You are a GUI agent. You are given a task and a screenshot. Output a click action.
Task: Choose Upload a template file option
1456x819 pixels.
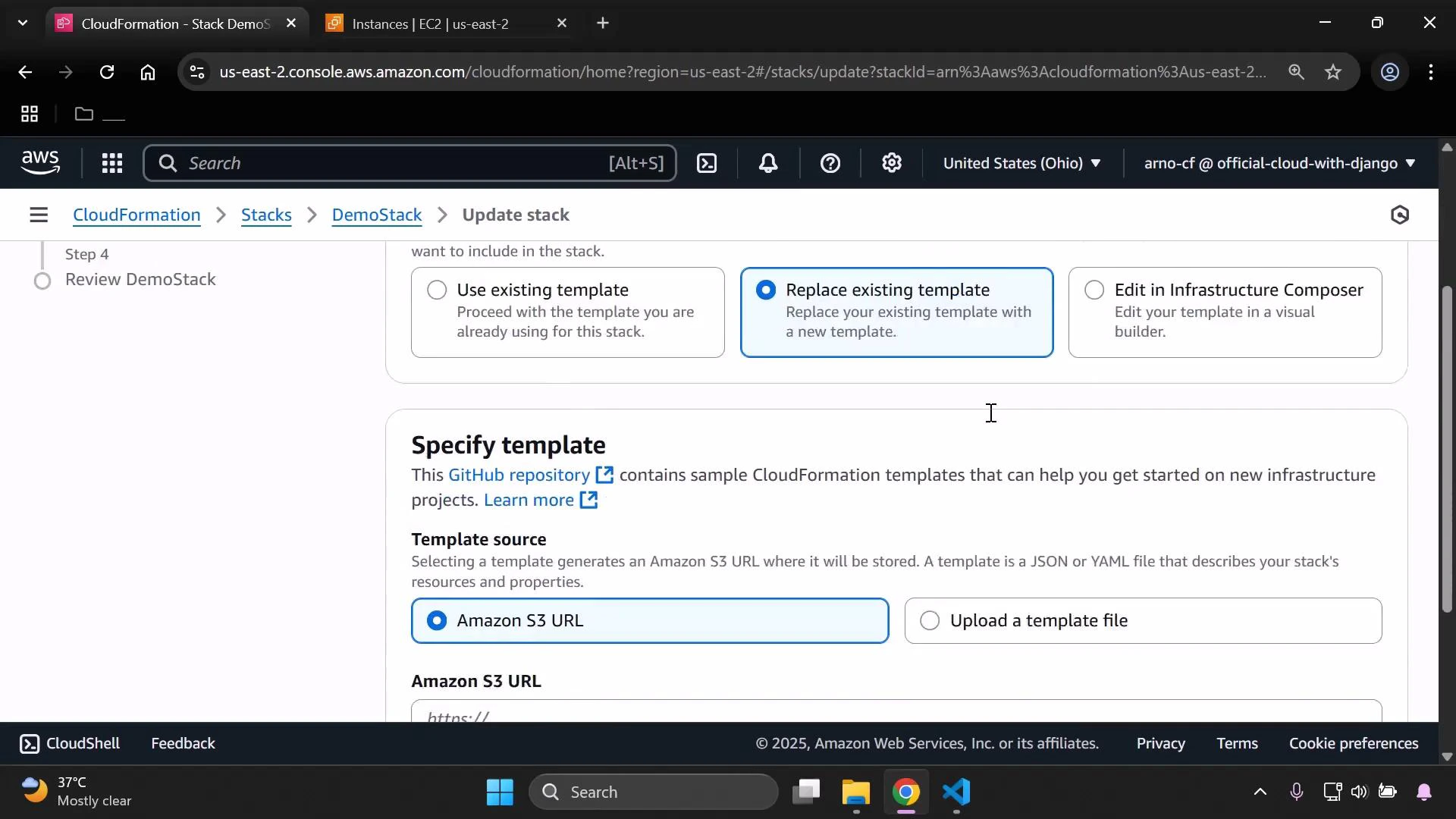pyautogui.click(x=1143, y=621)
